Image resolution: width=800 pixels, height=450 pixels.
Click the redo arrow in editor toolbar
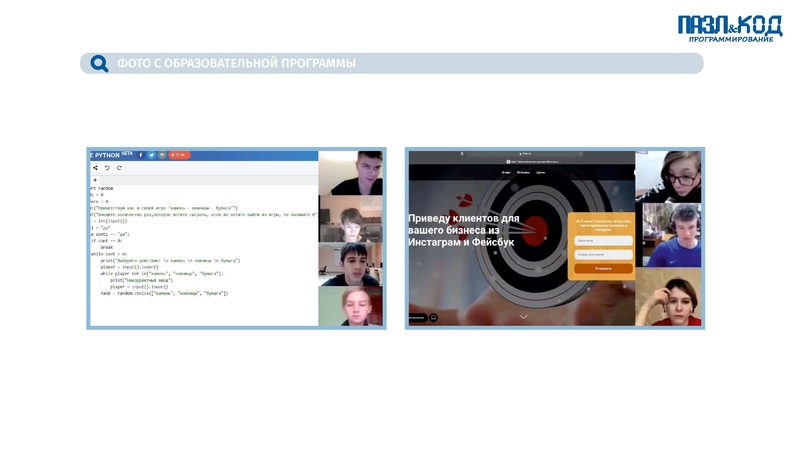point(118,168)
